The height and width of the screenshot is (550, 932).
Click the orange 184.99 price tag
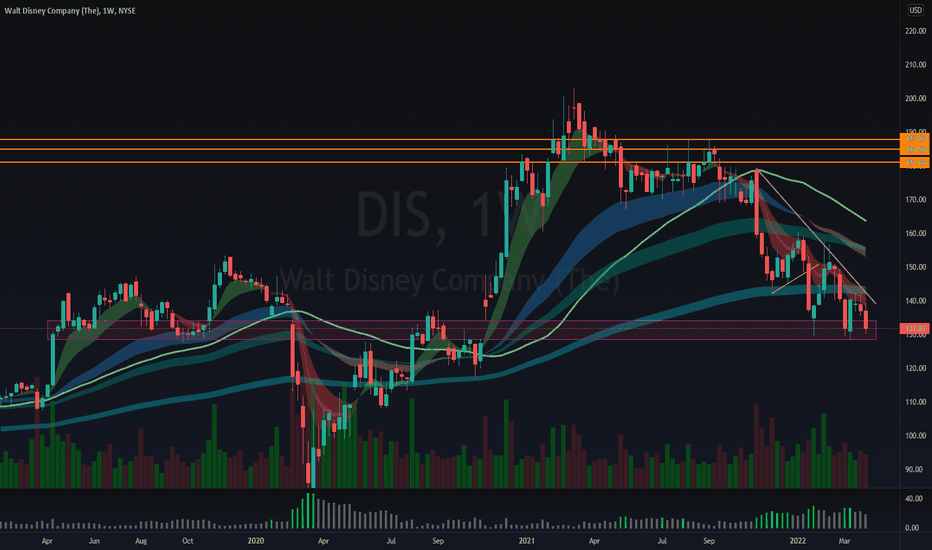(x=915, y=149)
